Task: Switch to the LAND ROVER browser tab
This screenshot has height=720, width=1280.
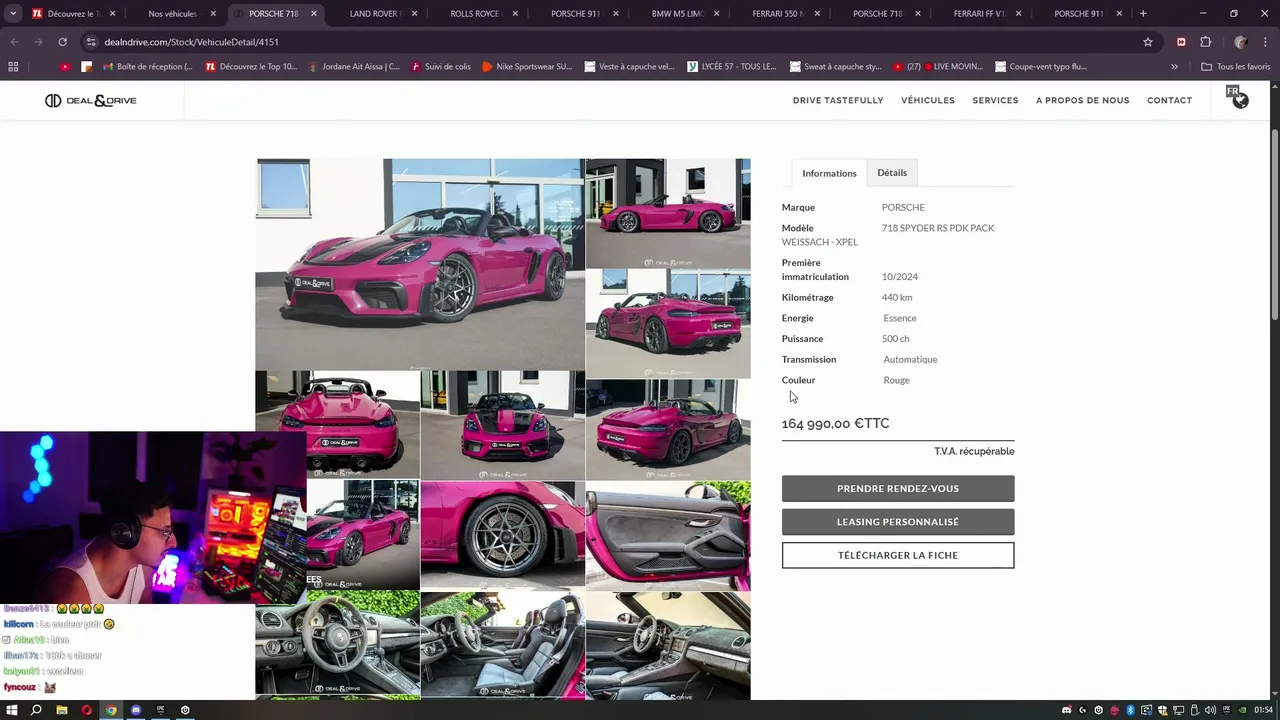Action: point(376,14)
